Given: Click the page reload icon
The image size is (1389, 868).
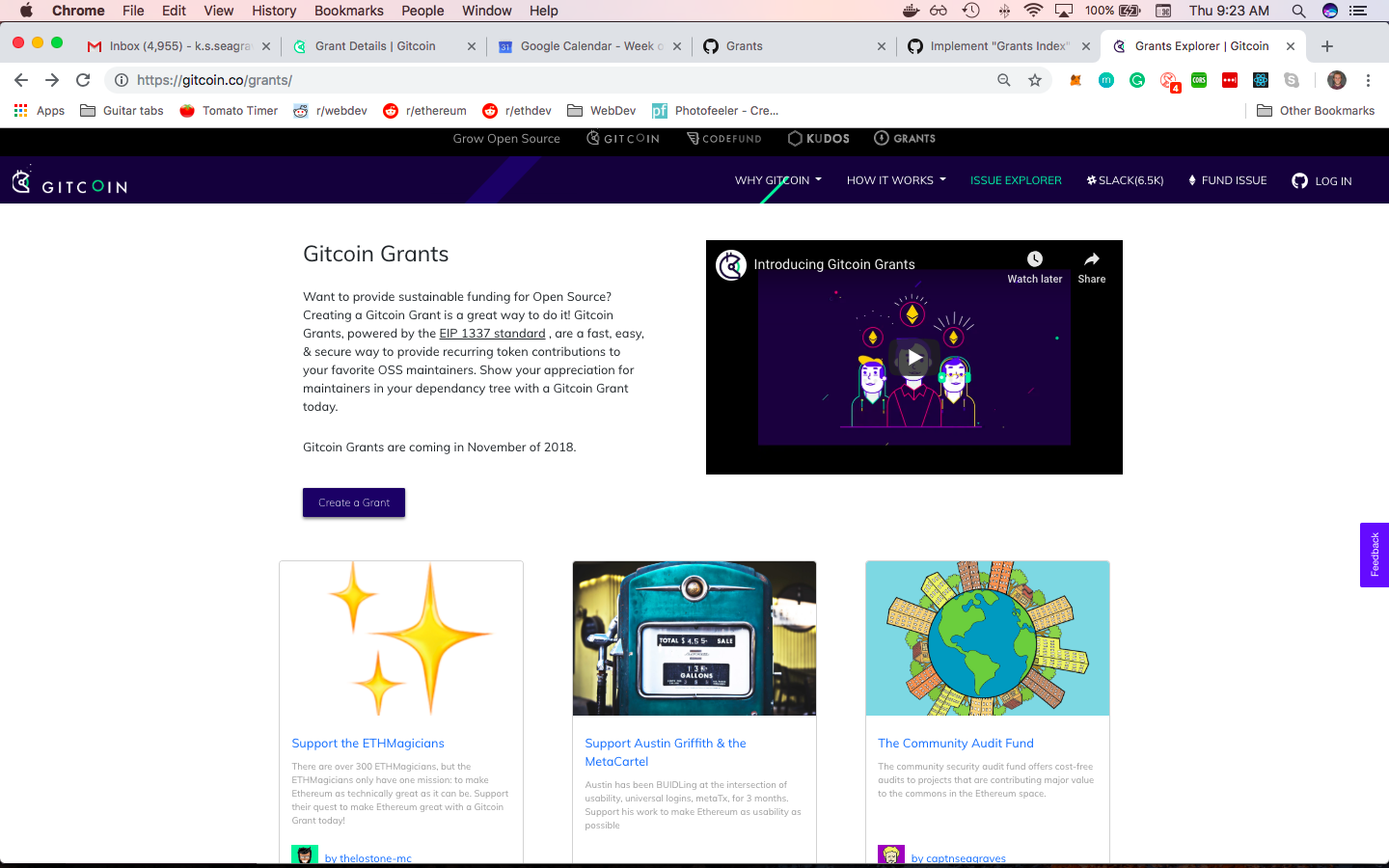Looking at the screenshot, I should click(83, 80).
